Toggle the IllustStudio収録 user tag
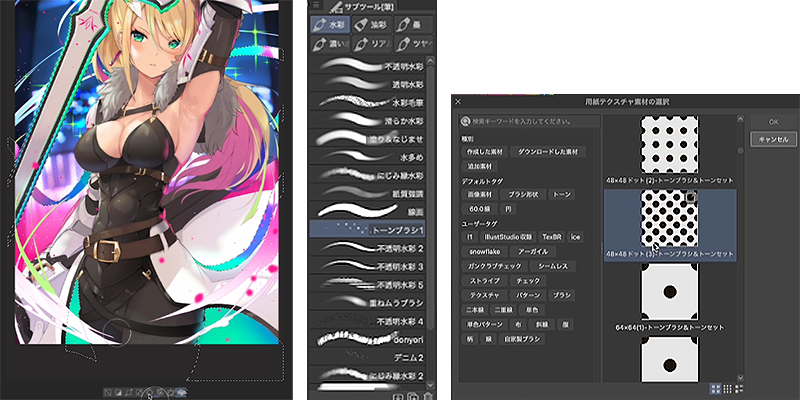 (x=508, y=237)
